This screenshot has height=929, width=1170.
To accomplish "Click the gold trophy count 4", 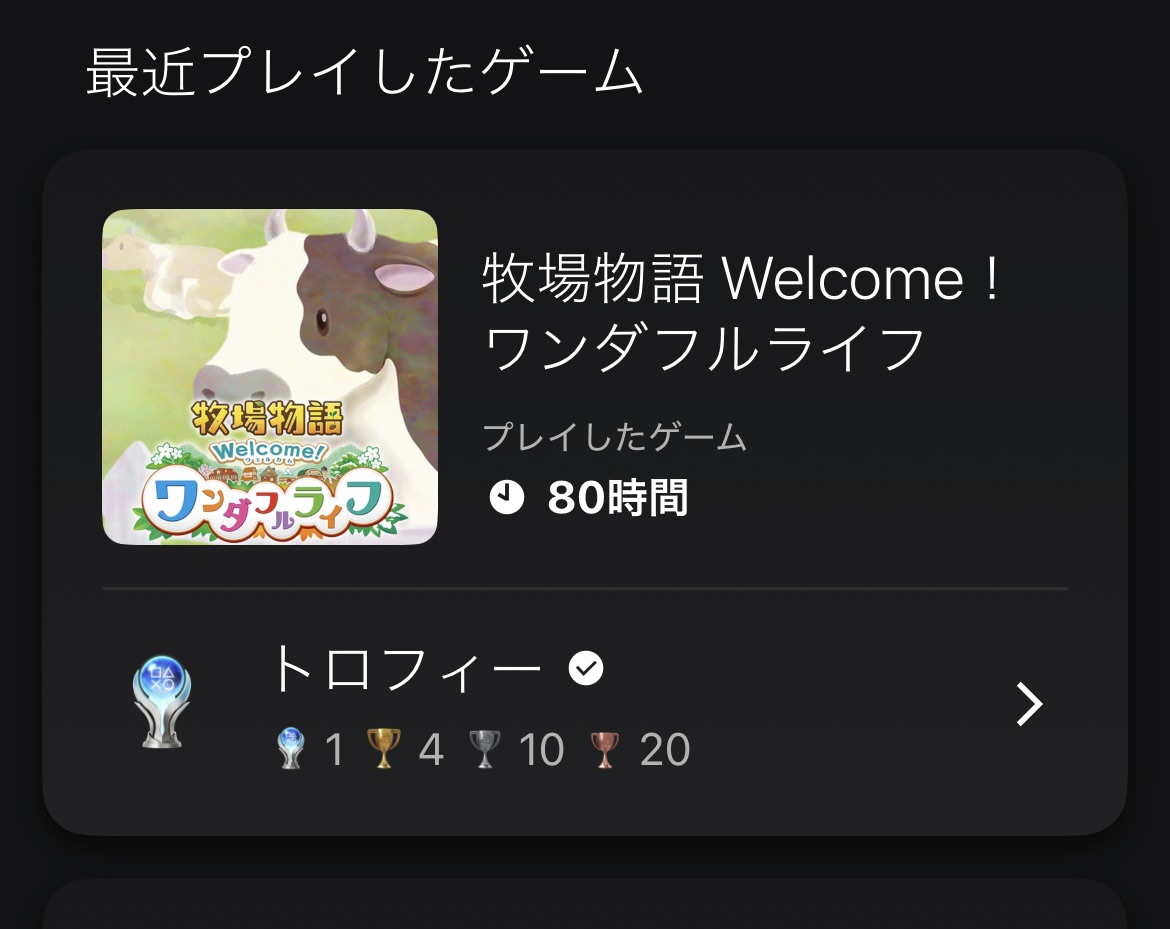I will [x=431, y=750].
